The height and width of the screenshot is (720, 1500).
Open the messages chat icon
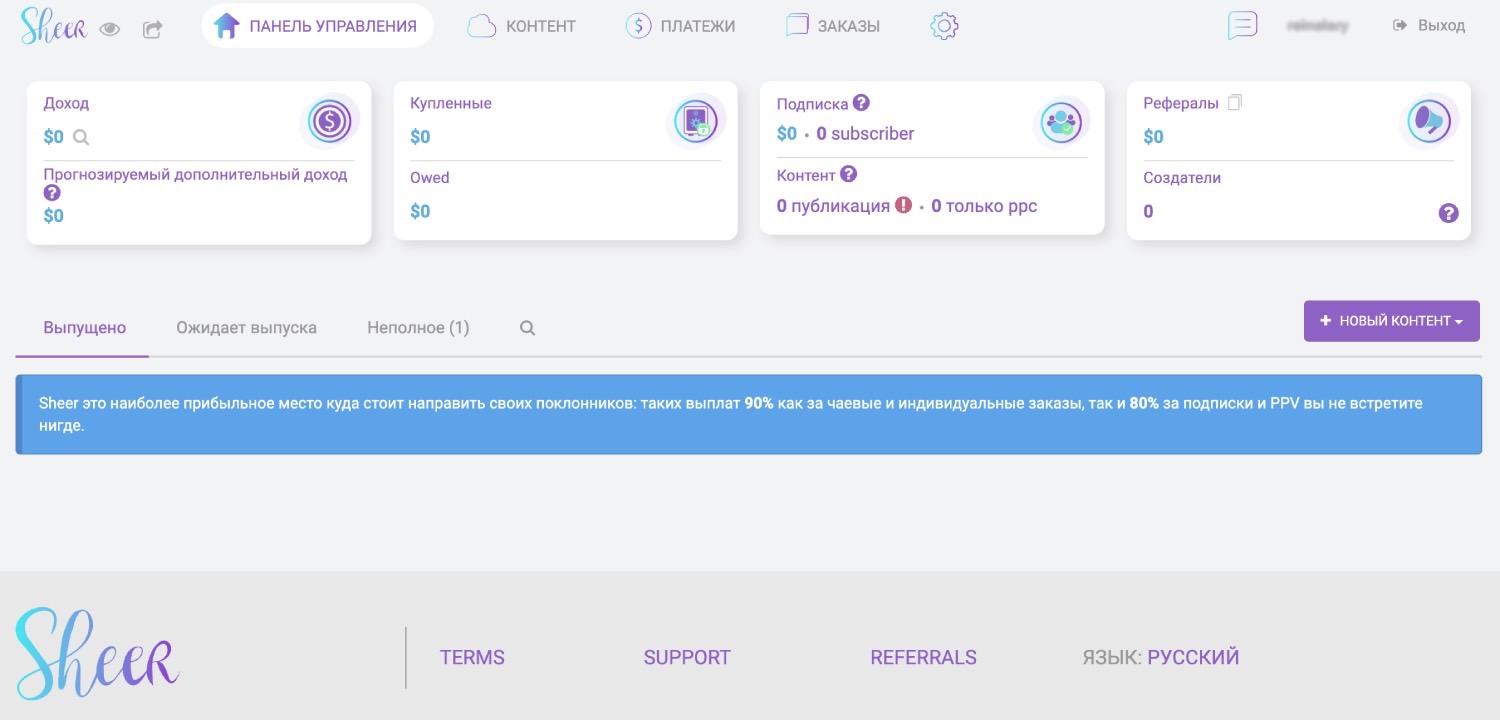1242,25
